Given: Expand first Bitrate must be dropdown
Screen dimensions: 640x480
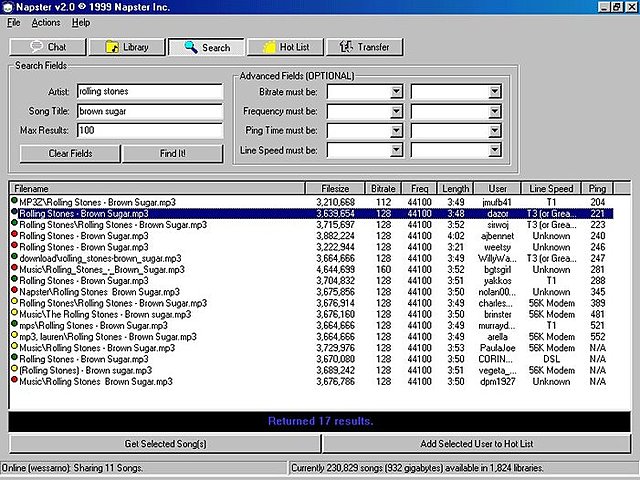Looking at the screenshot, I should [396, 92].
